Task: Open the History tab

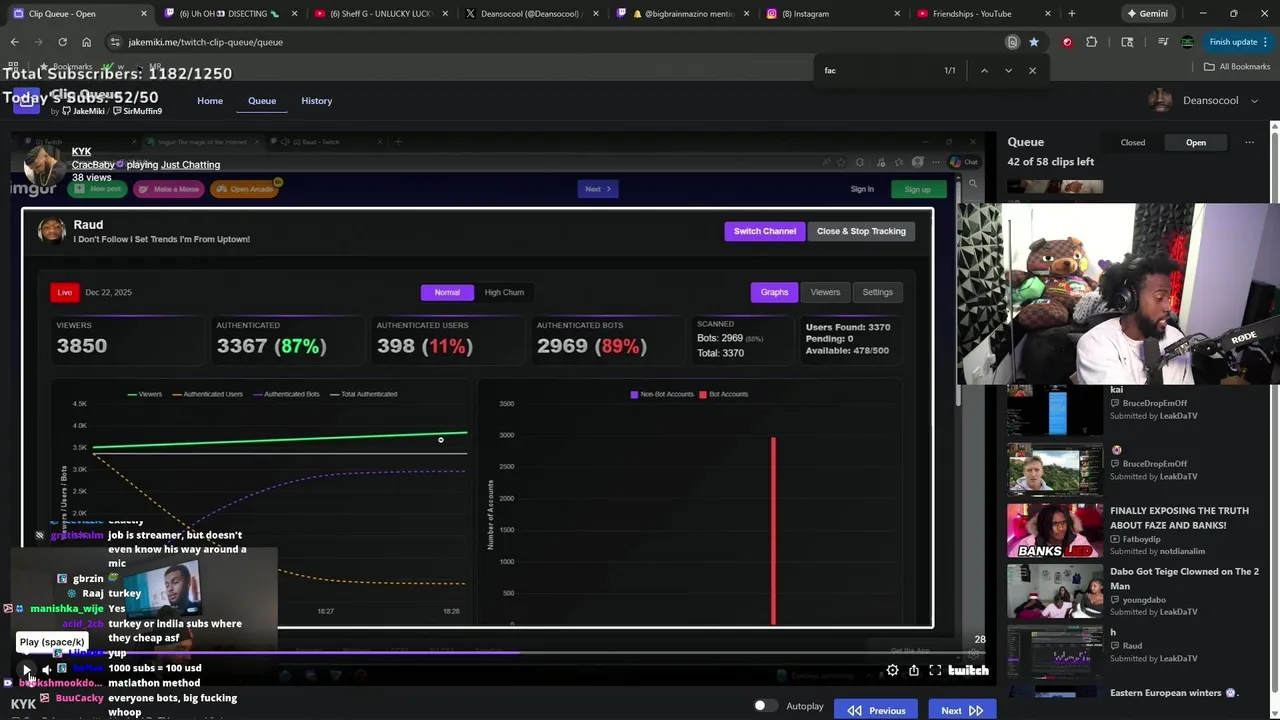Action: 316,100
